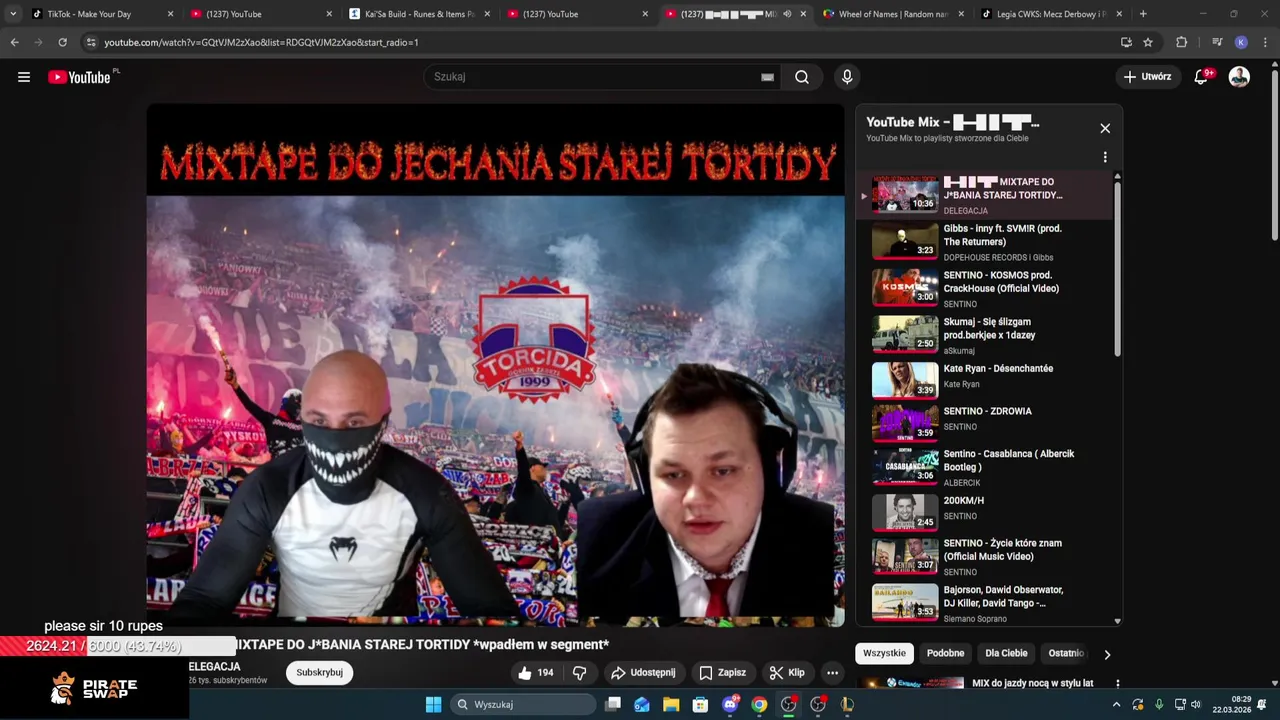Viewport: 1280px width, 720px height.
Task: Go to the YouTube home logo
Action: (x=79, y=77)
